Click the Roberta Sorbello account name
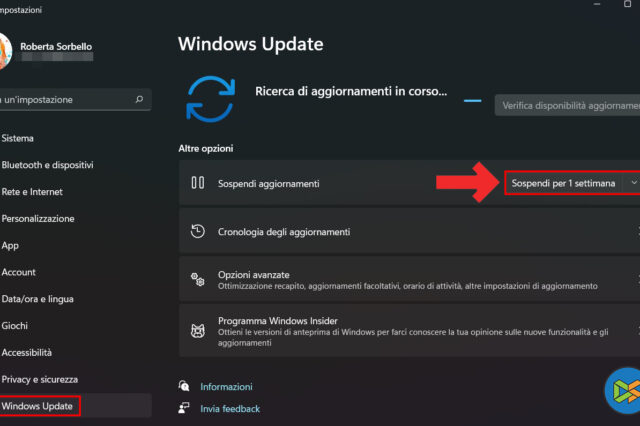The width and height of the screenshot is (640, 426). [56, 47]
